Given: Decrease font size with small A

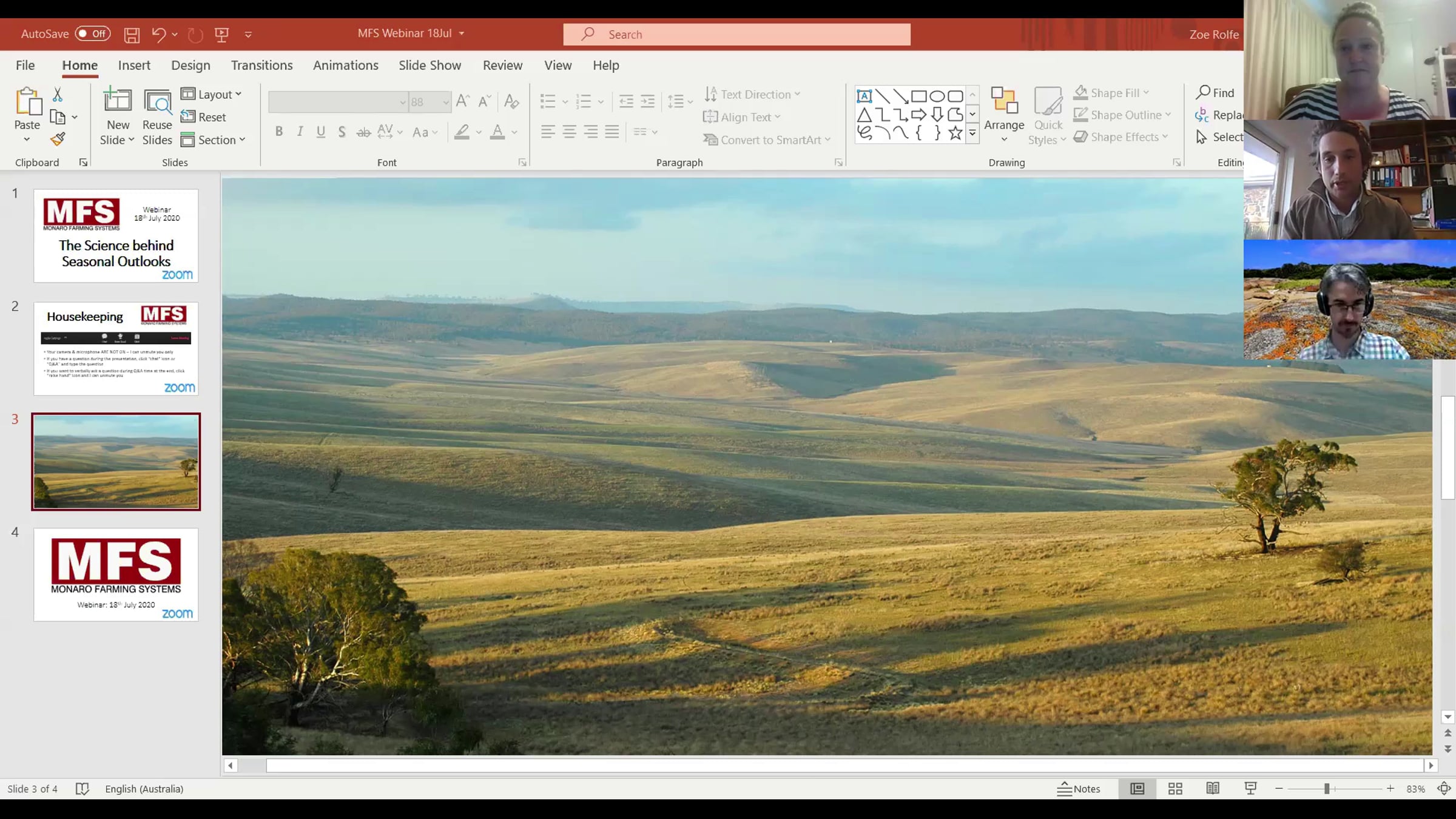Looking at the screenshot, I should click(484, 101).
